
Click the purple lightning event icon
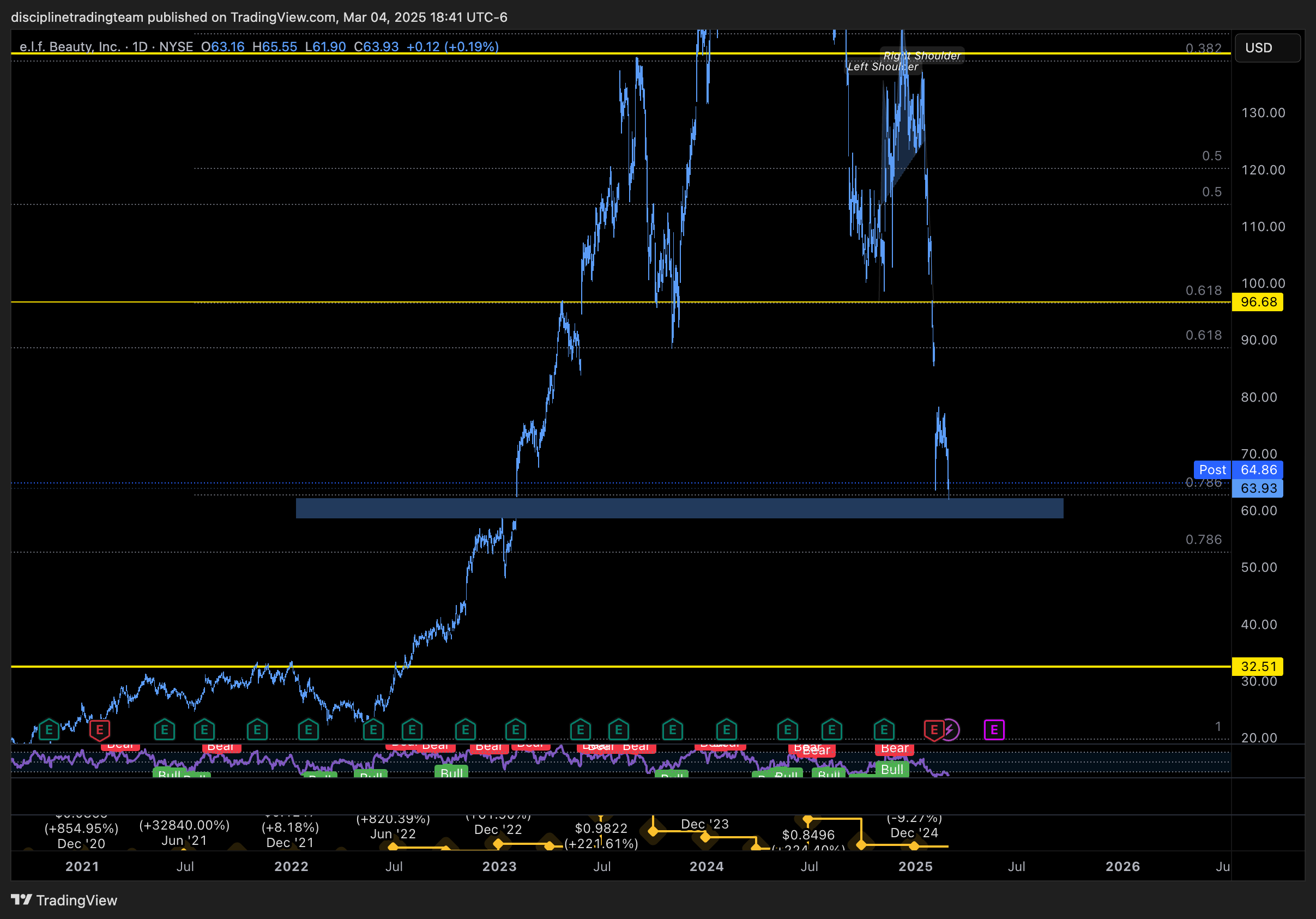950,730
